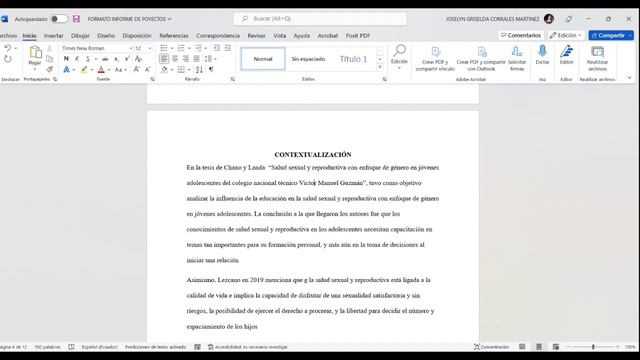The width and height of the screenshot is (640, 360).
Task: Open font size 12 dropdown
Action: tap(150, 48)
